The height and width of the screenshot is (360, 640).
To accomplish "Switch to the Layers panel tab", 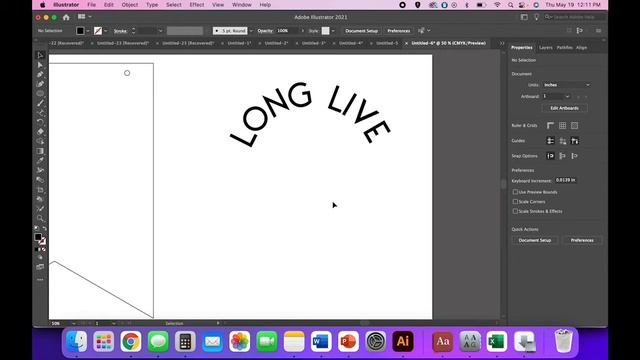I will coord(545,48).
